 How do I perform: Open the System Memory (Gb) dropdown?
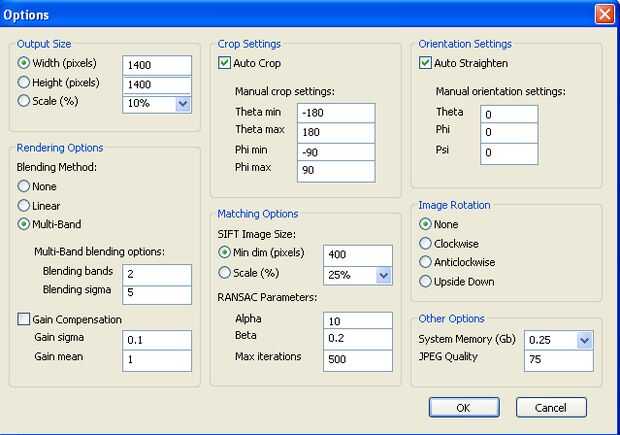click(x=585, y=340)
